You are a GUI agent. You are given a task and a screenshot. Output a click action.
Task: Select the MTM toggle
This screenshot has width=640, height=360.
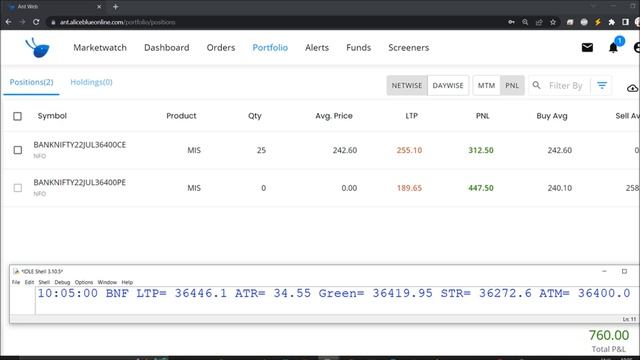click(486, 85)
